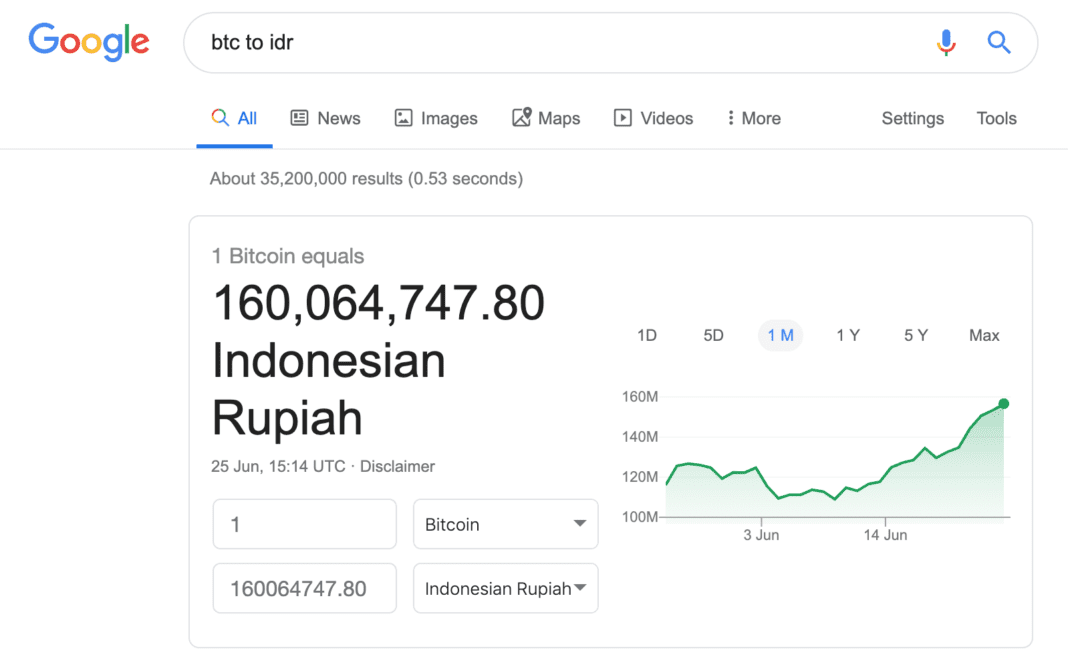Select the 5D chart range
Viewport: 1068px width, 667px height.
[713, 336]
